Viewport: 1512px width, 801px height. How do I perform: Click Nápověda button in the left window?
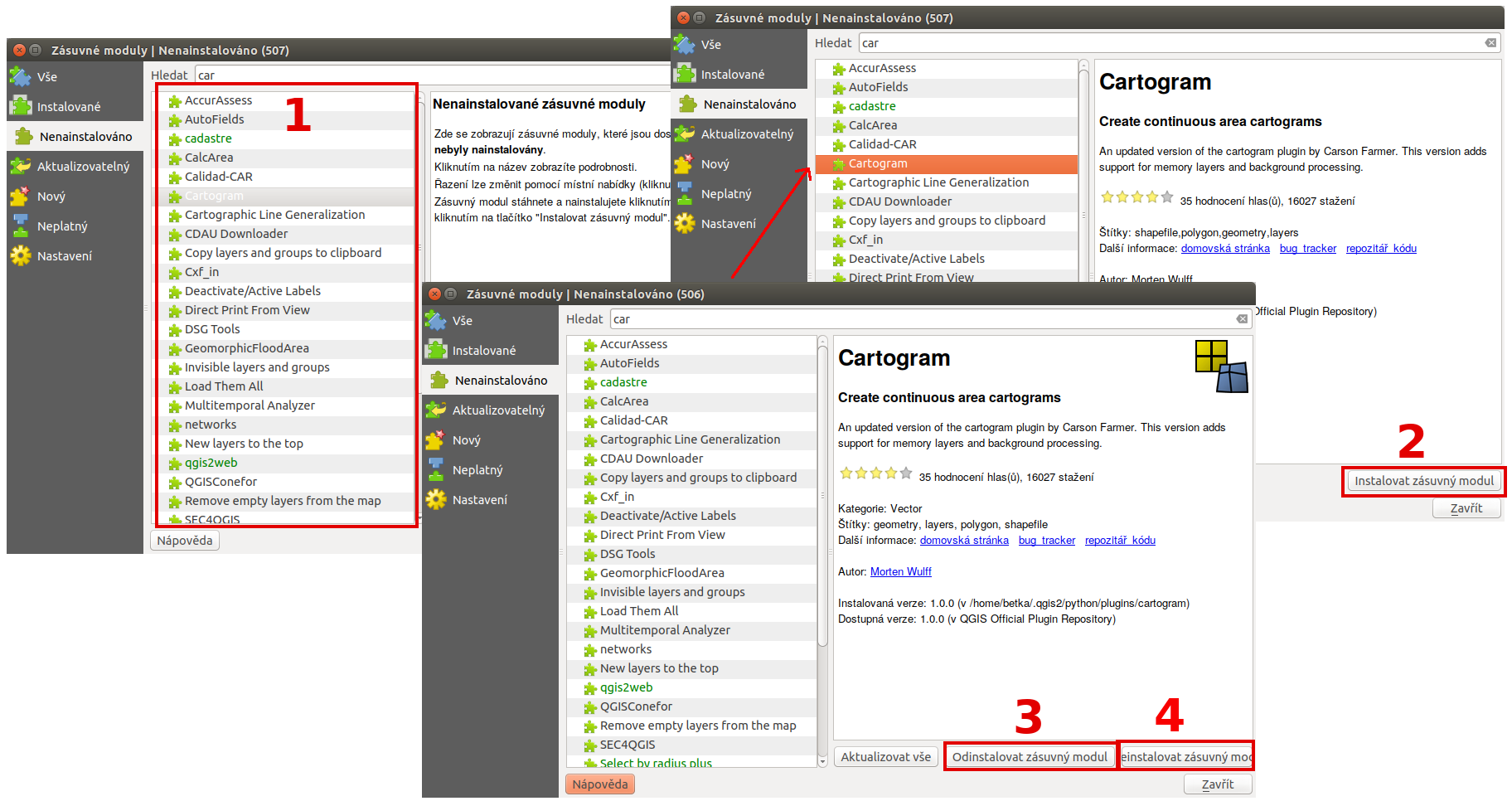click(x=185, y=541)
